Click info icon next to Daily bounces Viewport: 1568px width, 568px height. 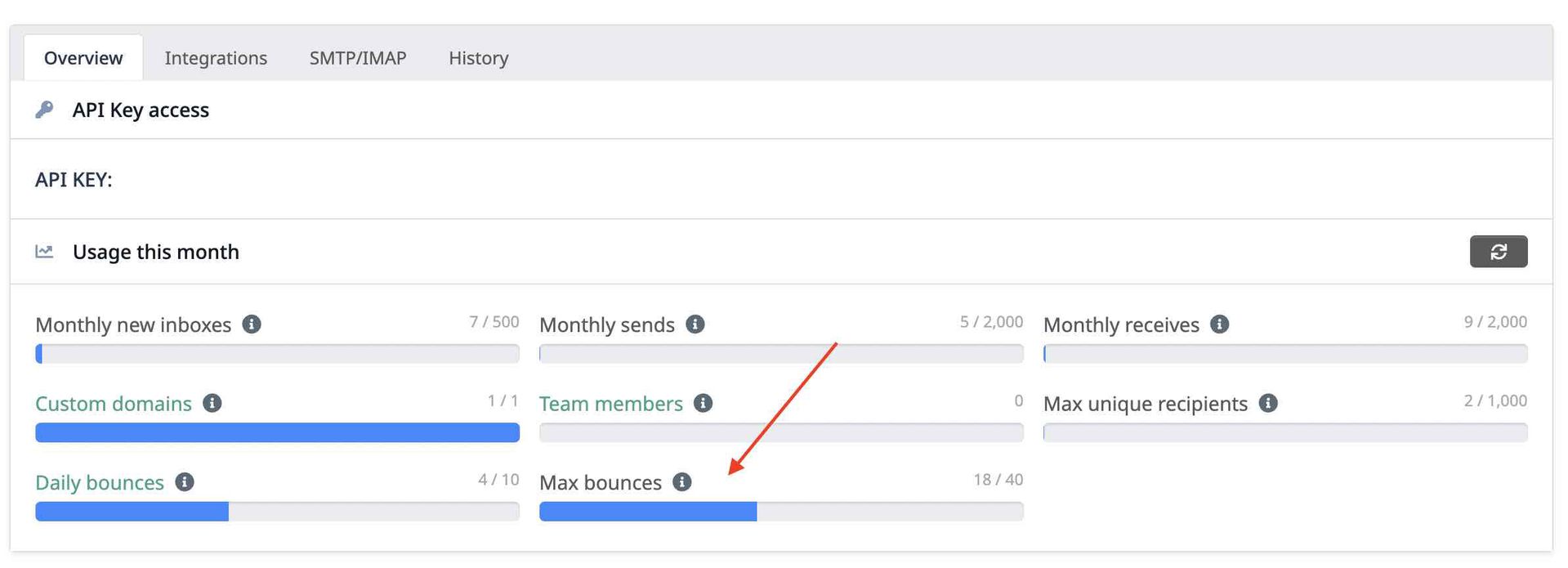coord(185,482)
